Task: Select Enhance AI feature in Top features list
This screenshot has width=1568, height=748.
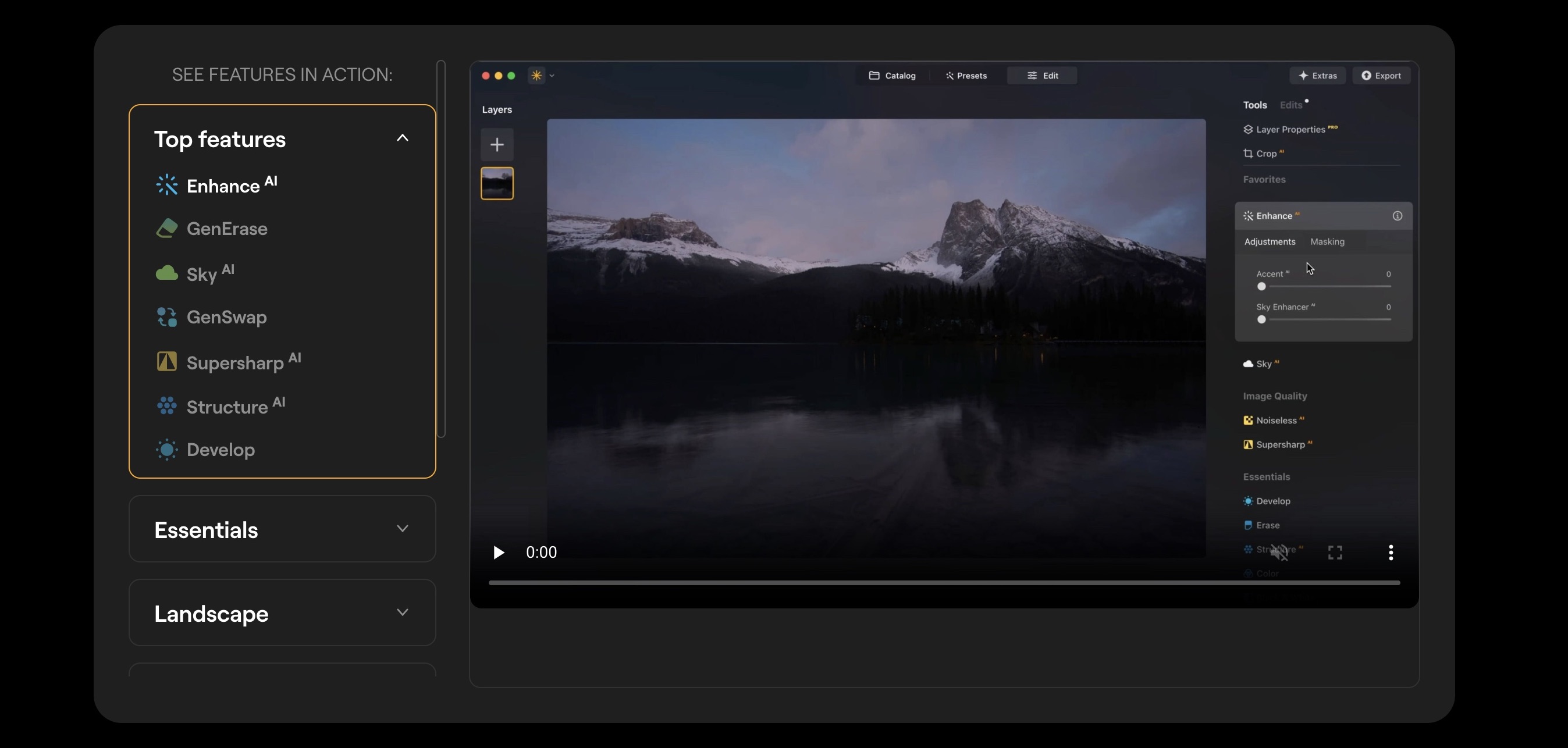Action: point(216,184)
